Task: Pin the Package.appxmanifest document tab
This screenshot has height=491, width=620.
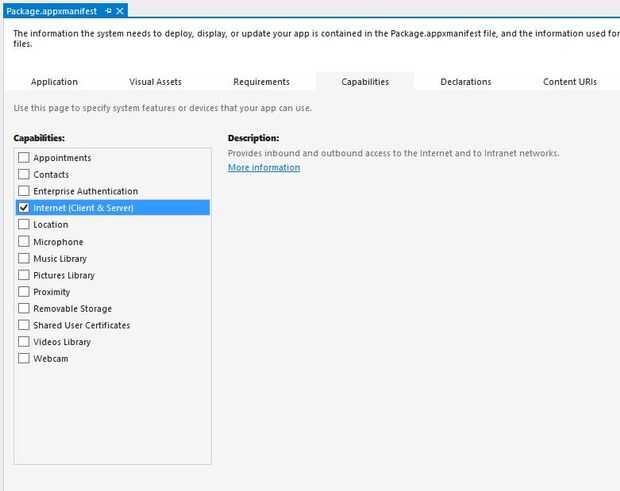Action: 108,10
